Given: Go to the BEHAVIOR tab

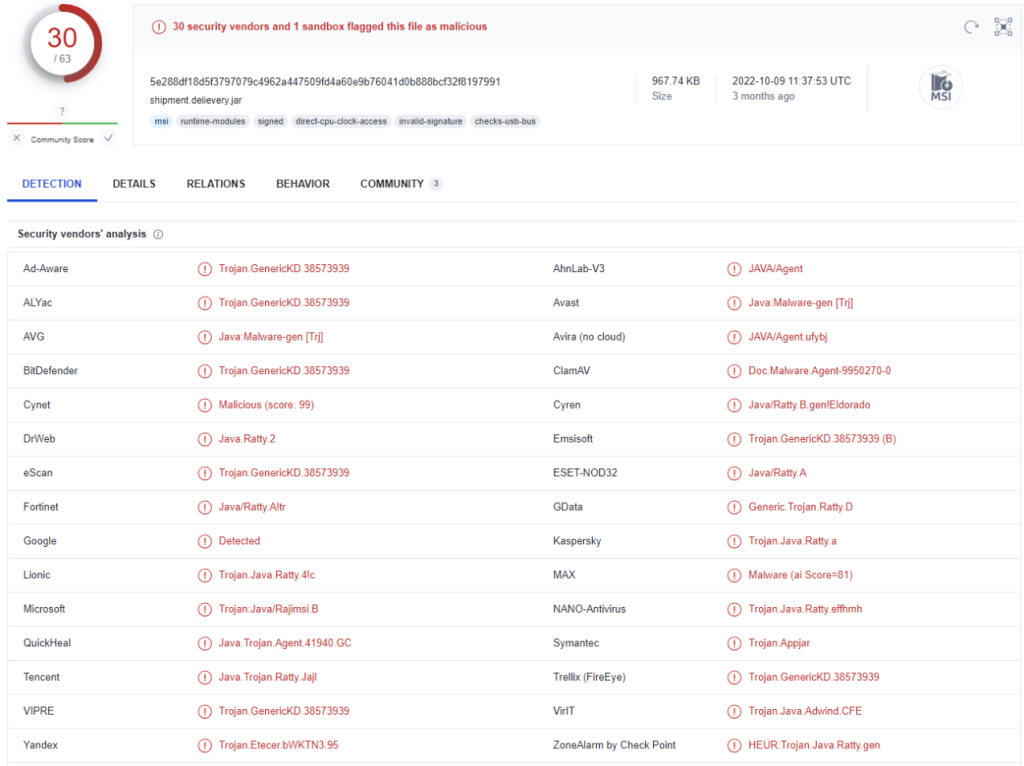Looking at the screenshot, I should click(302, 184).
